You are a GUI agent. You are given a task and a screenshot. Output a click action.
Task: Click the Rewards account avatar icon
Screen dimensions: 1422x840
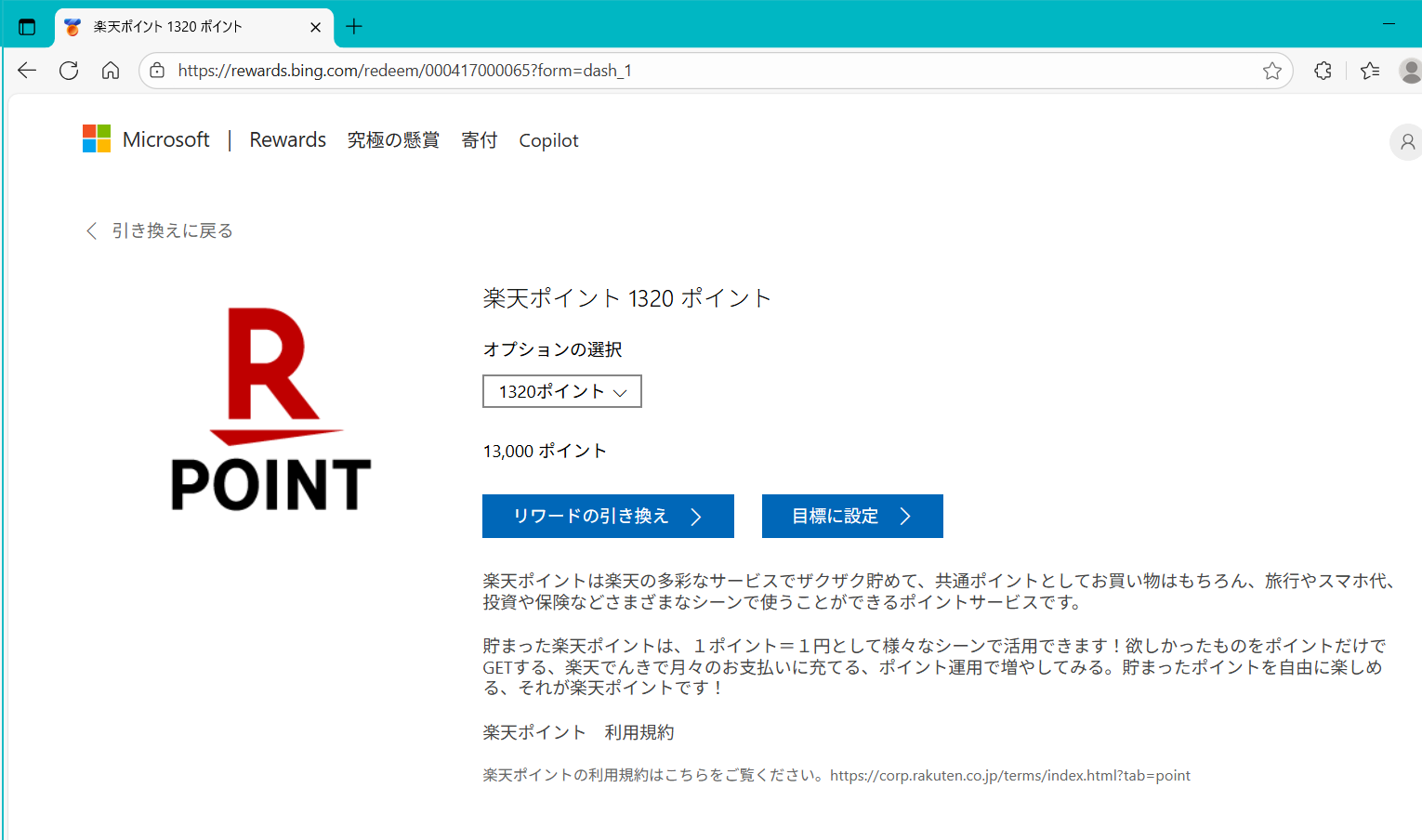point(1407,142)
